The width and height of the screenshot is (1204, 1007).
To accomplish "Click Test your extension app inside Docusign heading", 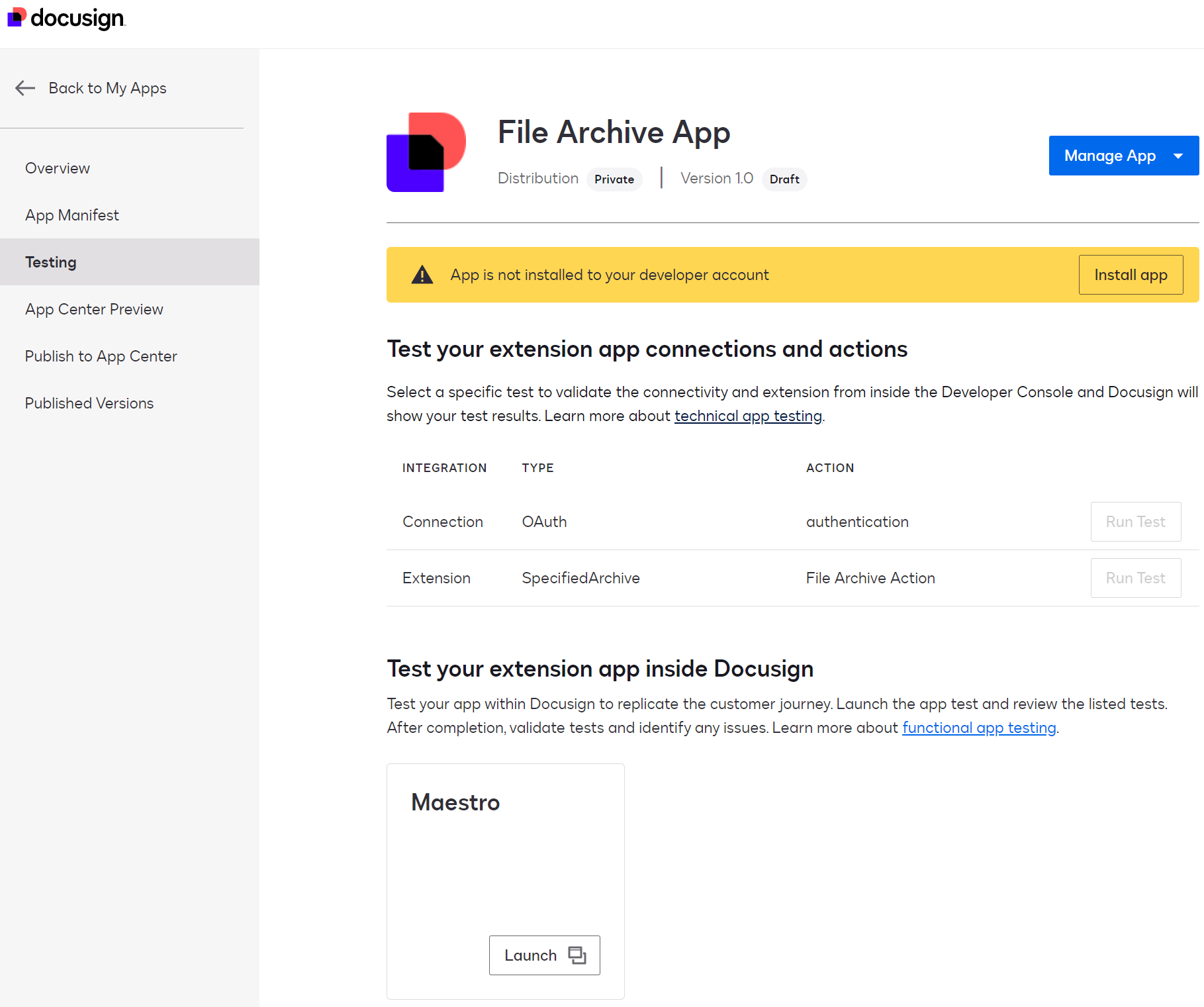I will coord(600,669).
